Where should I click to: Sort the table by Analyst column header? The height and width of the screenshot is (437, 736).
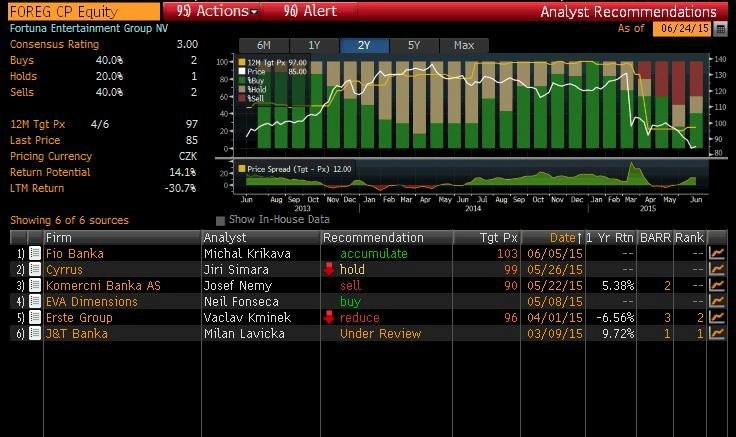[x=261, y=238]
